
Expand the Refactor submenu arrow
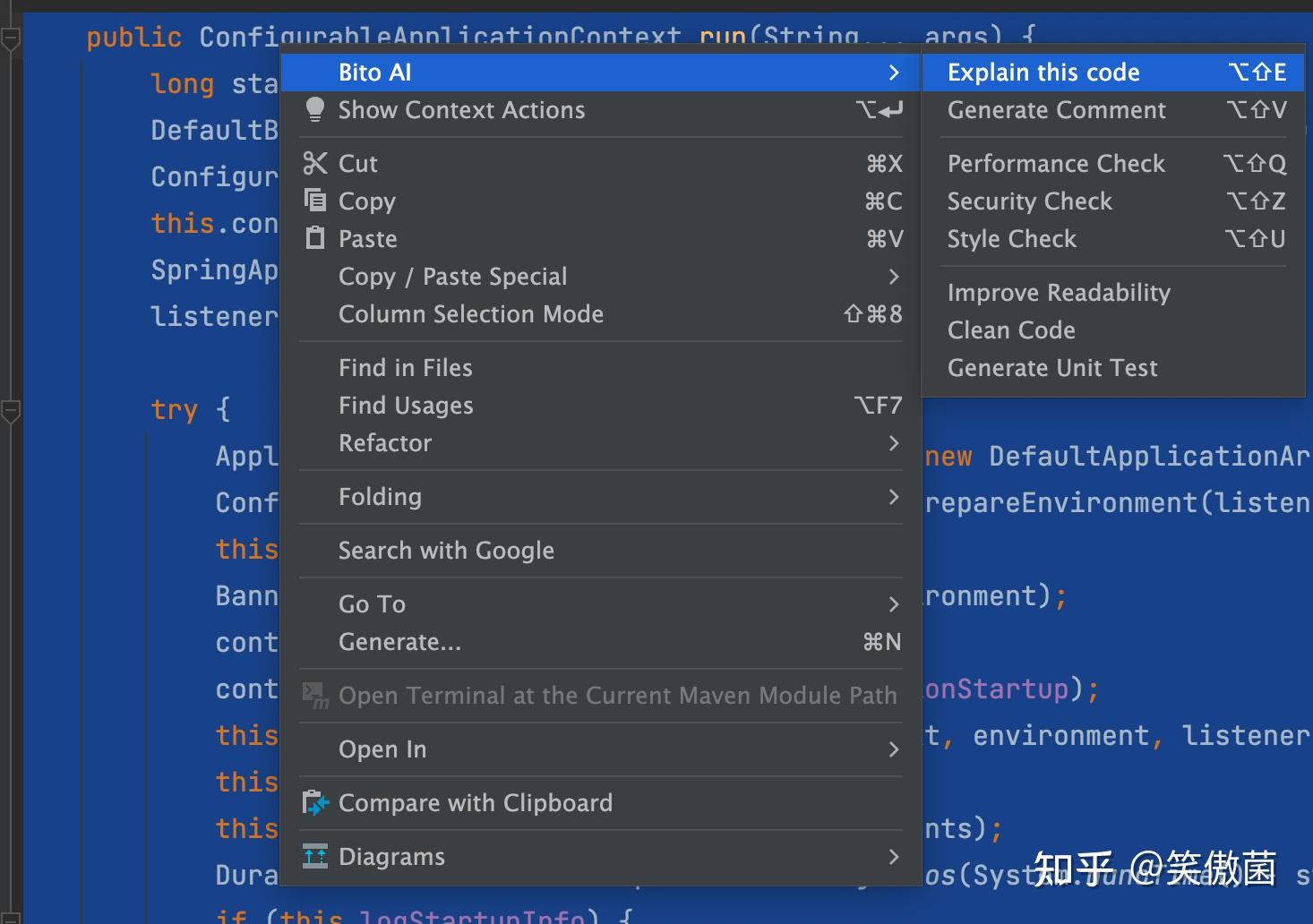click(893, 443)
